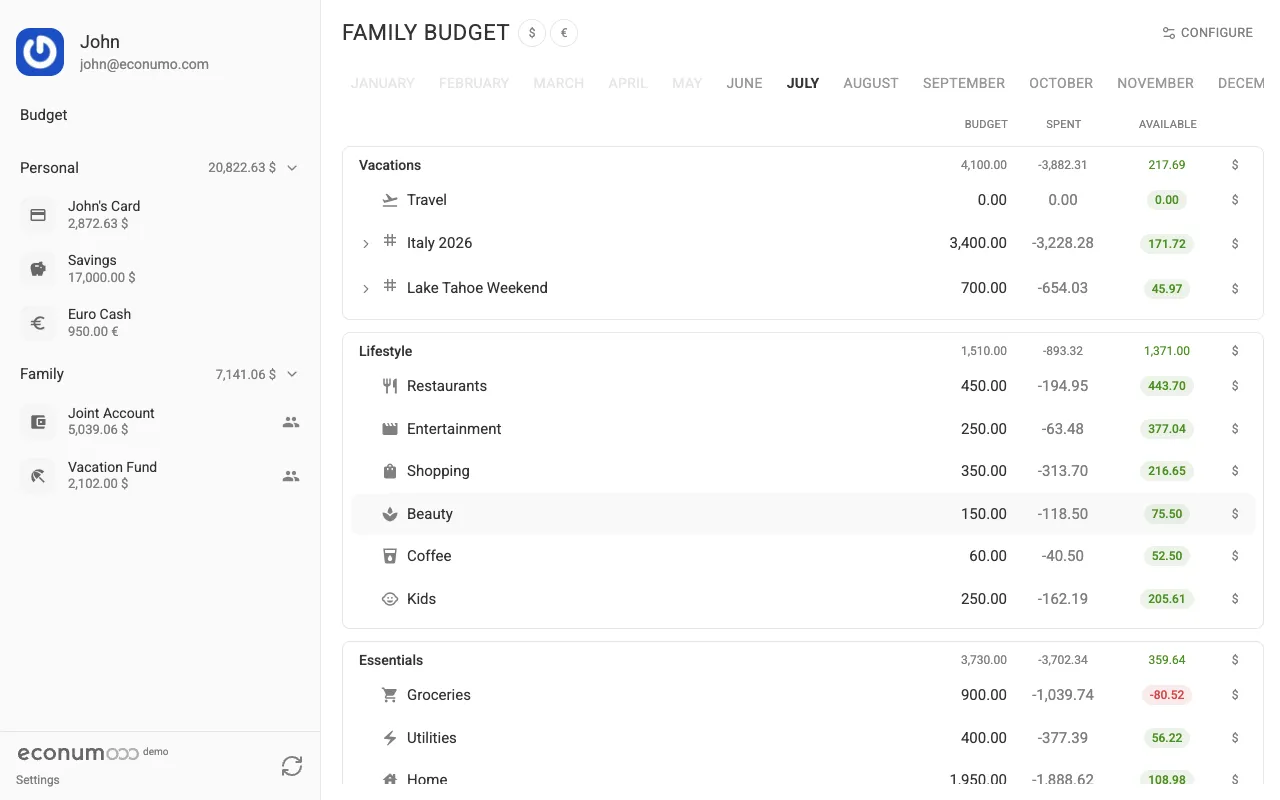Click the dollar sign on Beauty row
This screenshot has height=800, width=1280.
(1235, 514)
